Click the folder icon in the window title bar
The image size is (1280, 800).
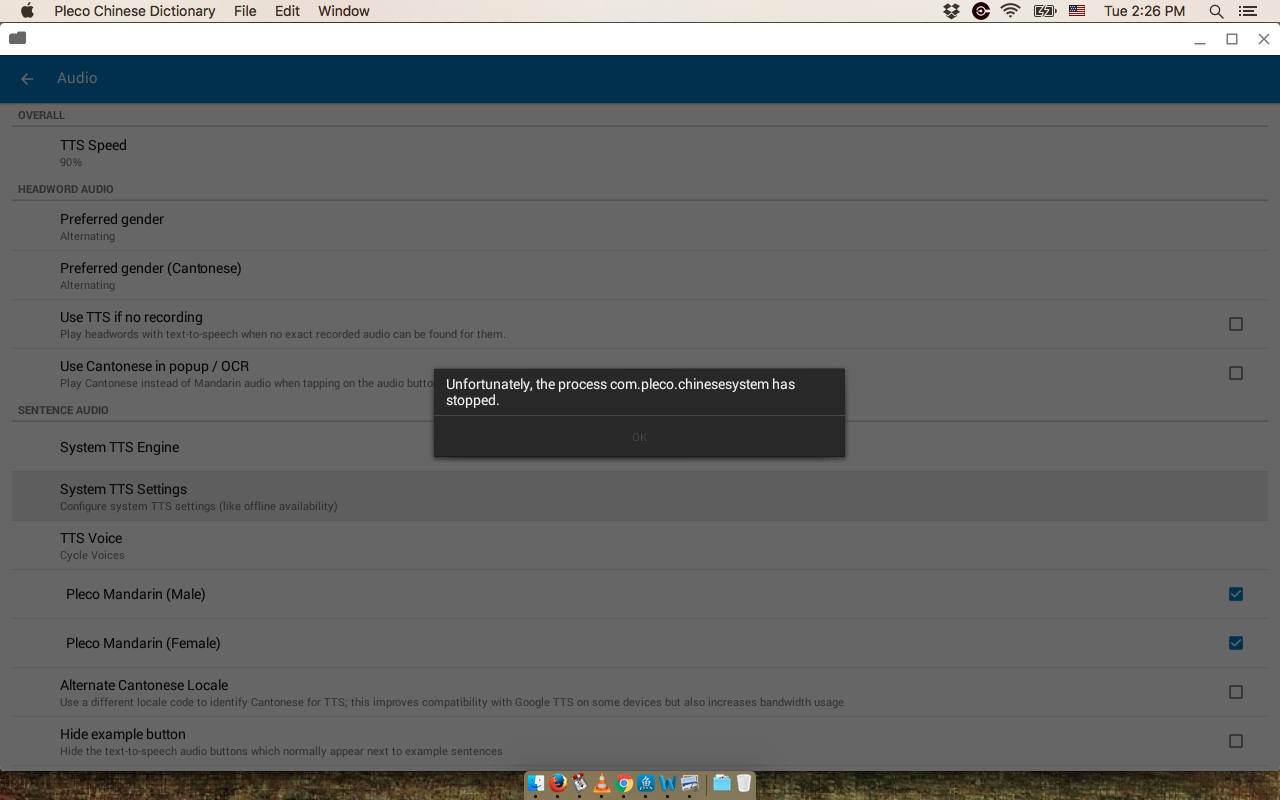tap(18, 38)
